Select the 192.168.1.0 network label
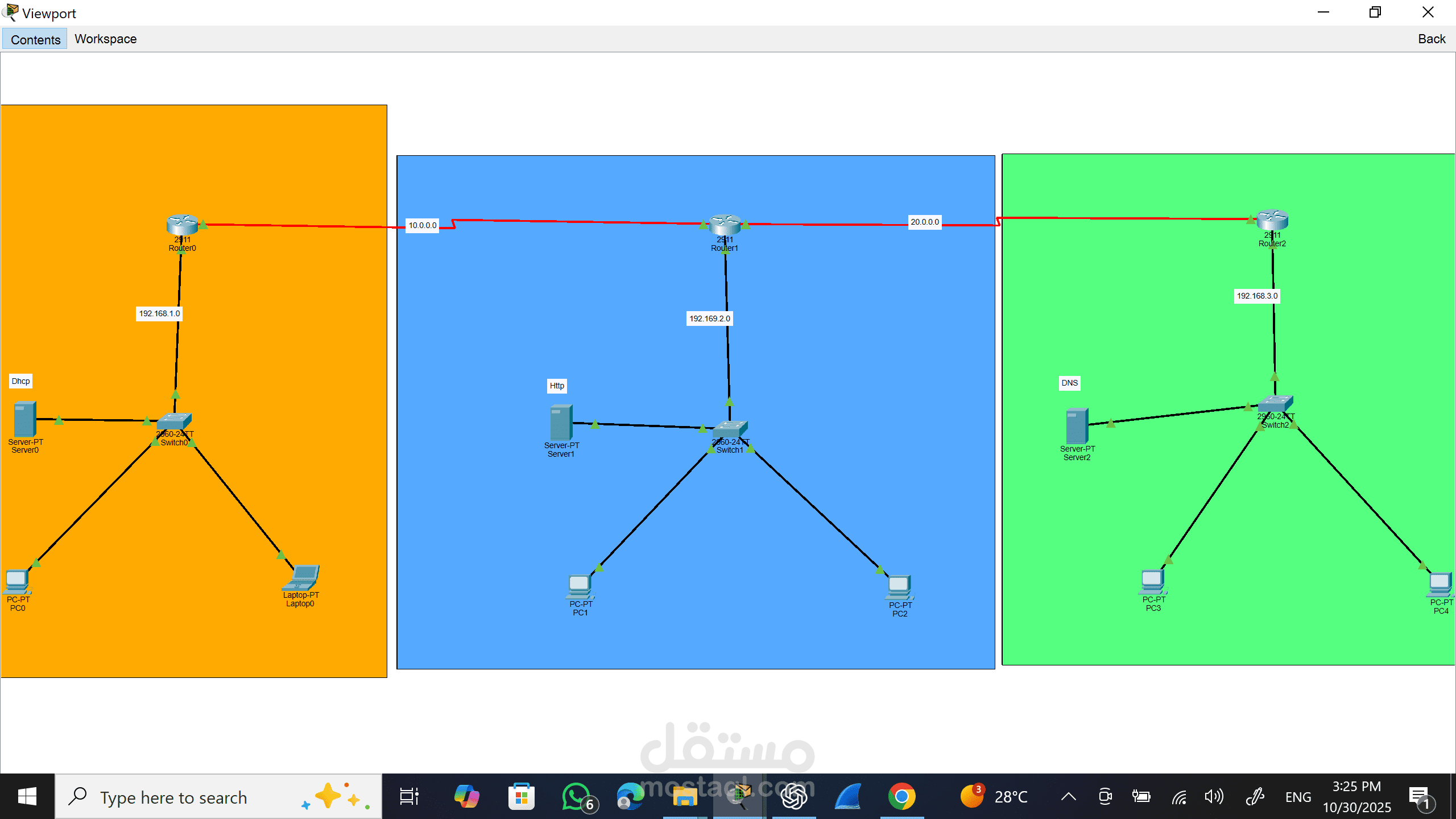This screenshot has height=819, width=1456. click(159, 313)
